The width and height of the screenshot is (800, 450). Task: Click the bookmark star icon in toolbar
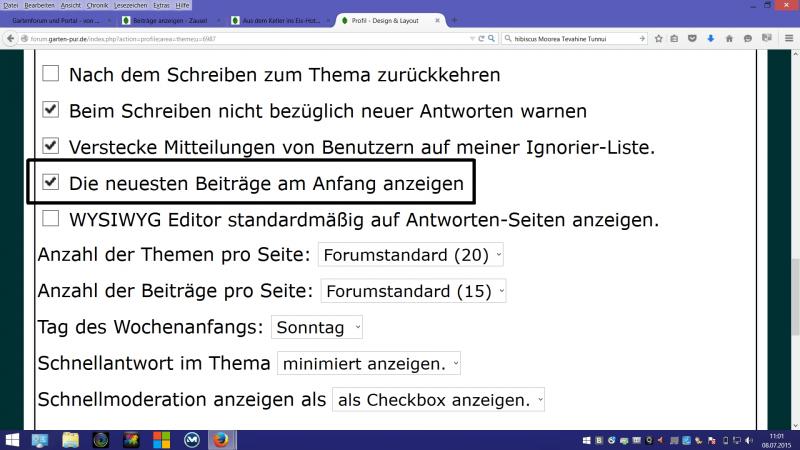click(659, 39)
